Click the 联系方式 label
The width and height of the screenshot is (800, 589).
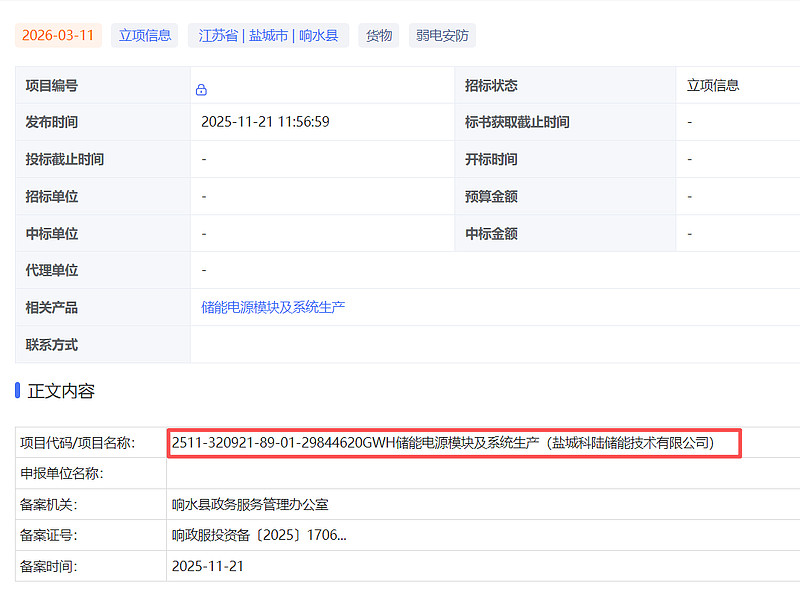pos(52,345)
